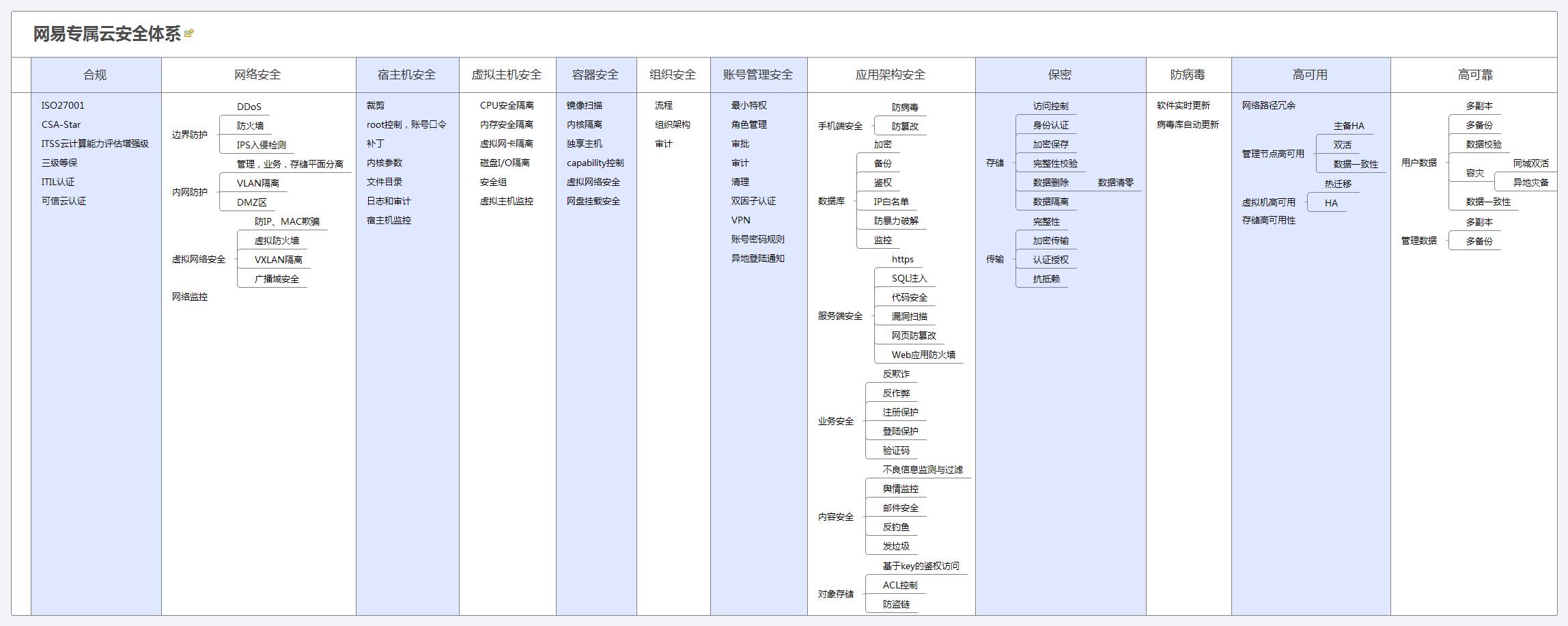Click the 宿主机监控 entry
Image resolution: width=1568 pixels, height=626 pixels.
(x=389, y=220)
